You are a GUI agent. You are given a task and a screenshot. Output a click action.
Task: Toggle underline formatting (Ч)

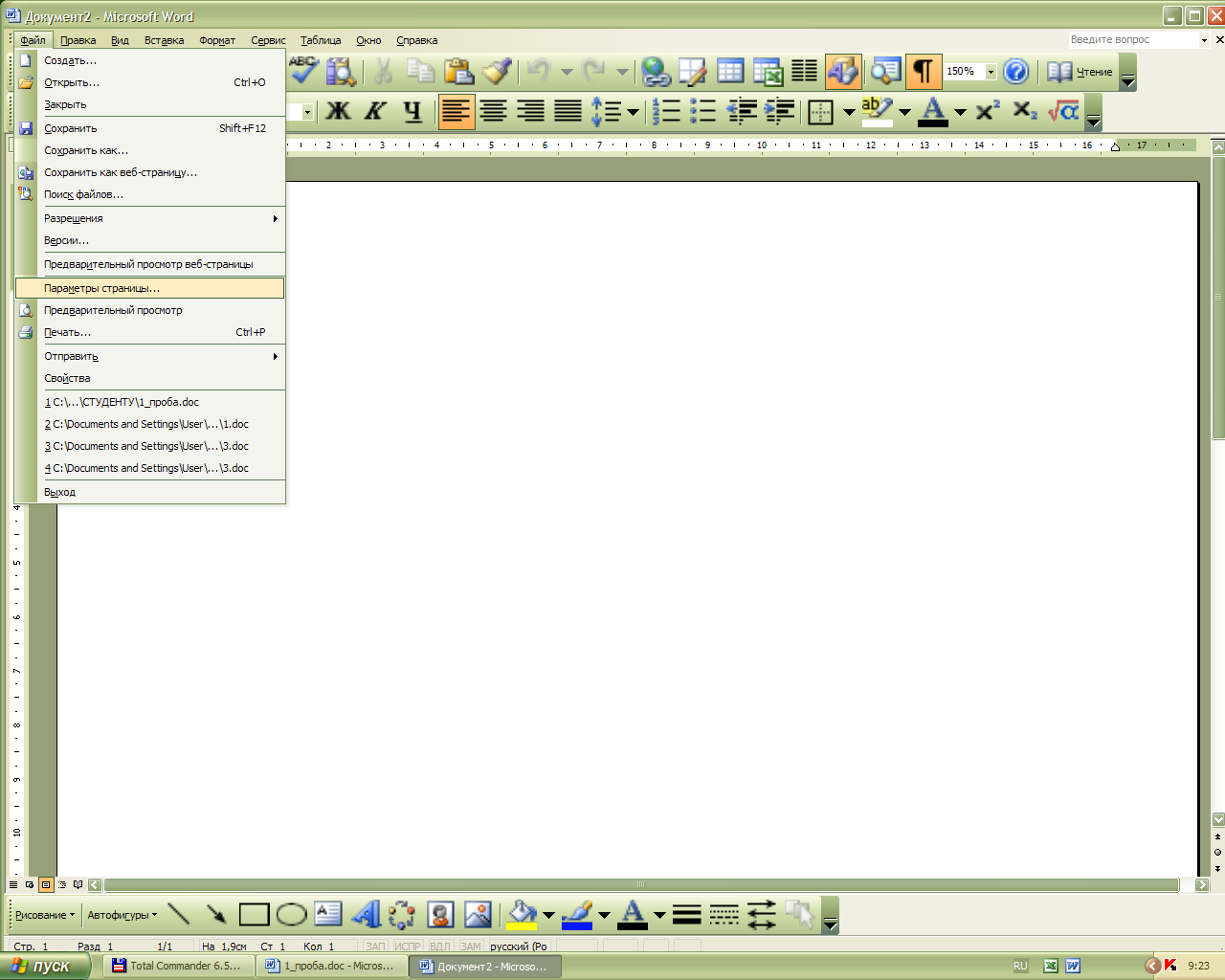pos(412,111)
